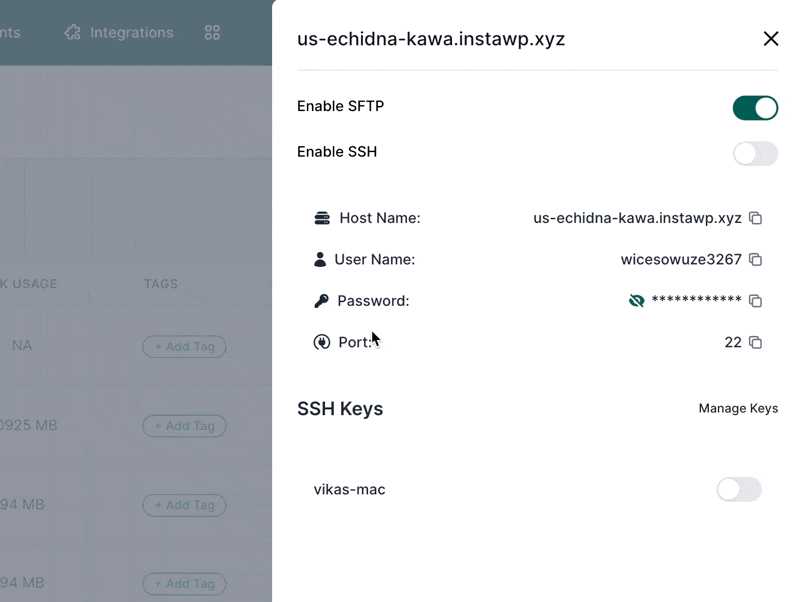Click the Host Name server icon
The image size is (800, 602).
pos(321,218)
